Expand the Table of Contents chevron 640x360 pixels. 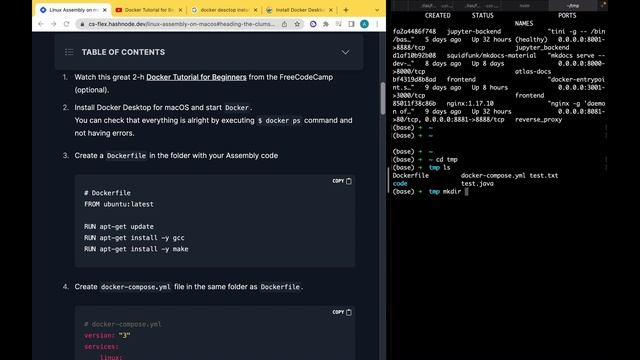click(x=345, y=52)
